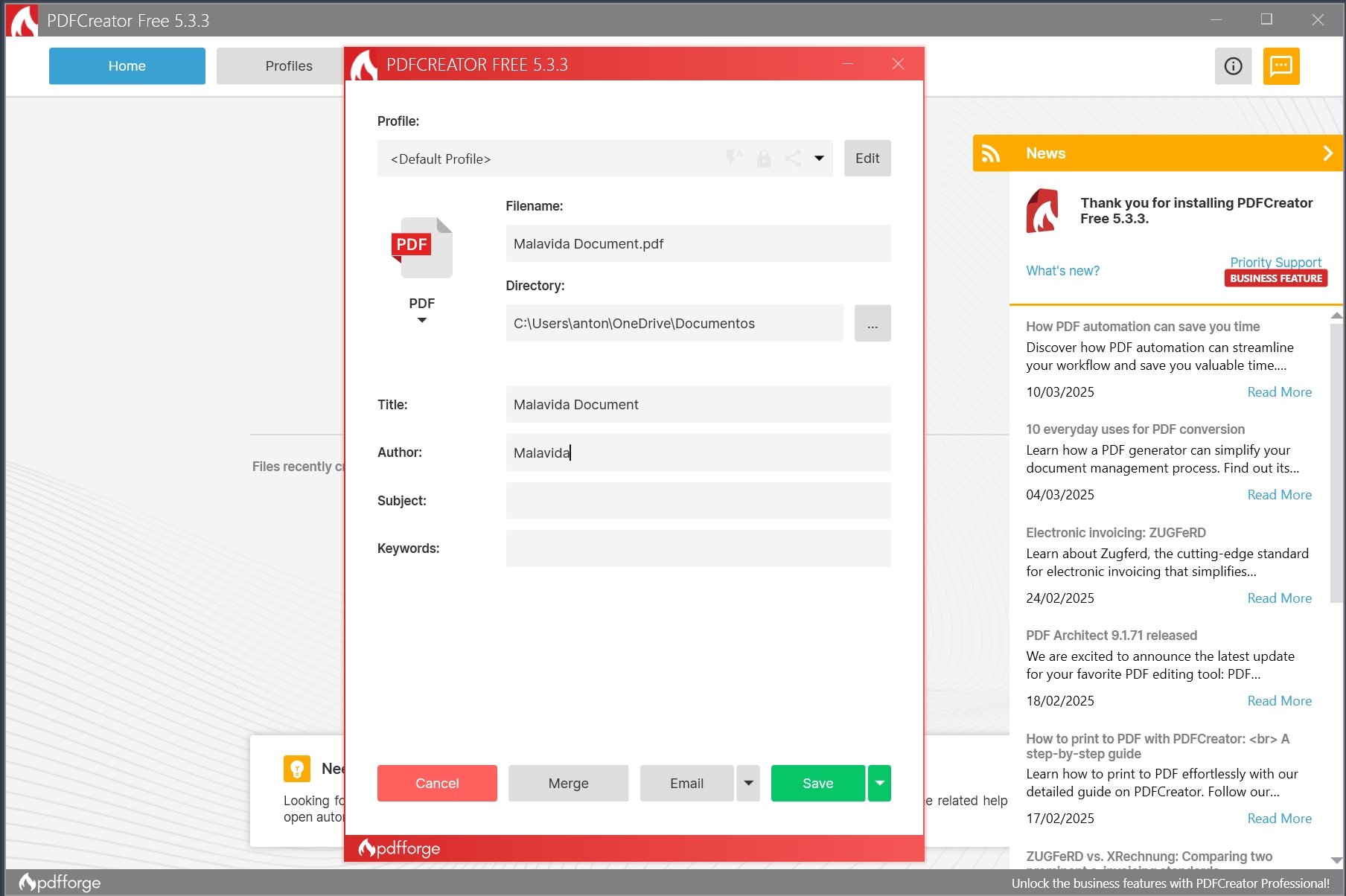Click Unlock the business features banner
This screenshot has height=896, width=1346.
click(1170, 883)
